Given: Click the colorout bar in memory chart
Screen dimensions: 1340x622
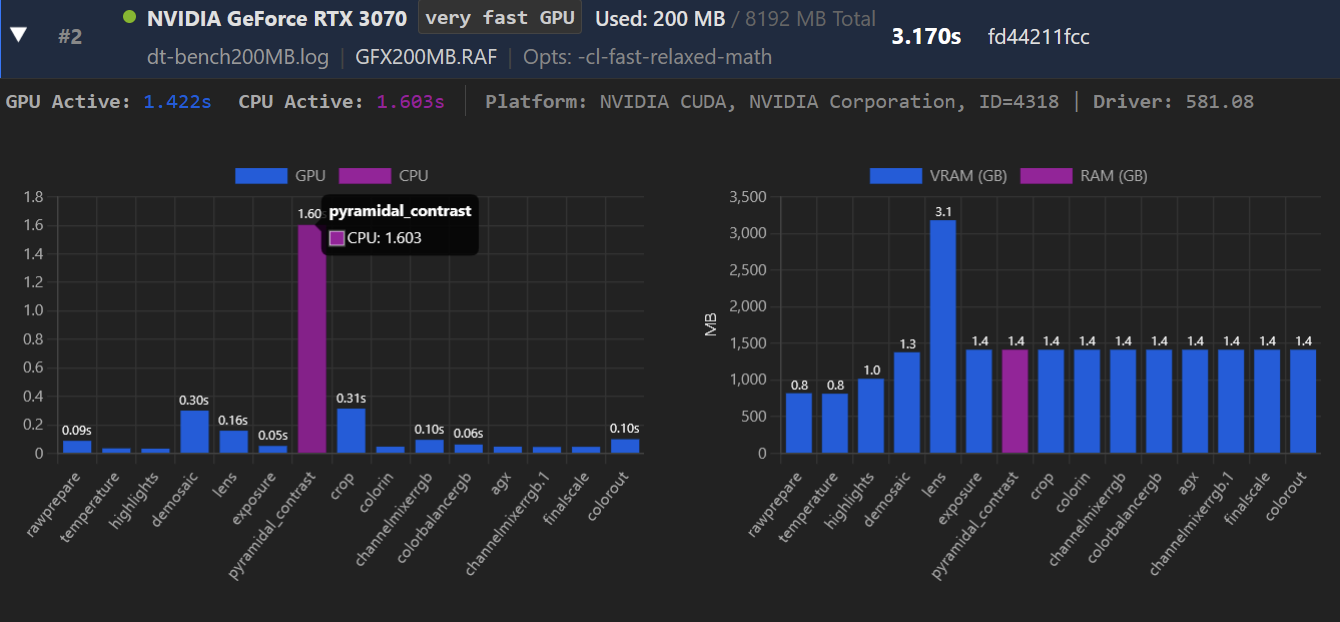Looking at the screenshot, I should pos(1303,402).
